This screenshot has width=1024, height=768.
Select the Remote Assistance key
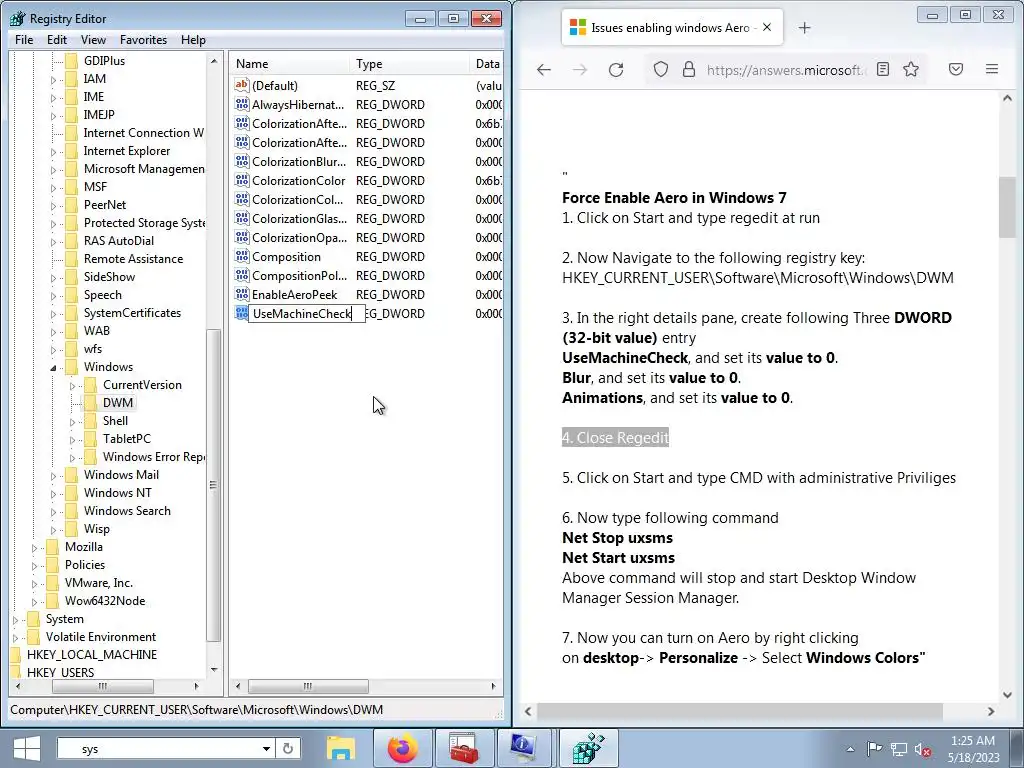[133, 259]
